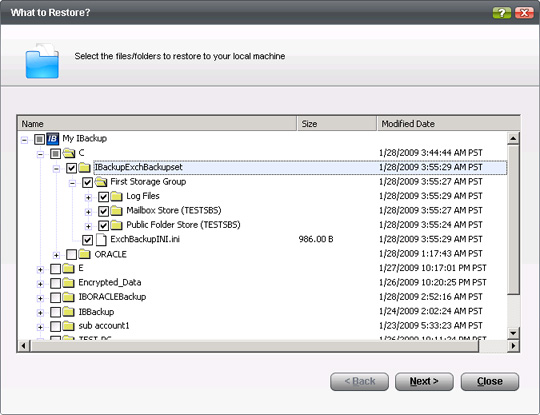This screenshot has width=540, height=415.
Task: Uncheck the Mailbox Store (TESTSBS) checkbox
Action: 103,211
